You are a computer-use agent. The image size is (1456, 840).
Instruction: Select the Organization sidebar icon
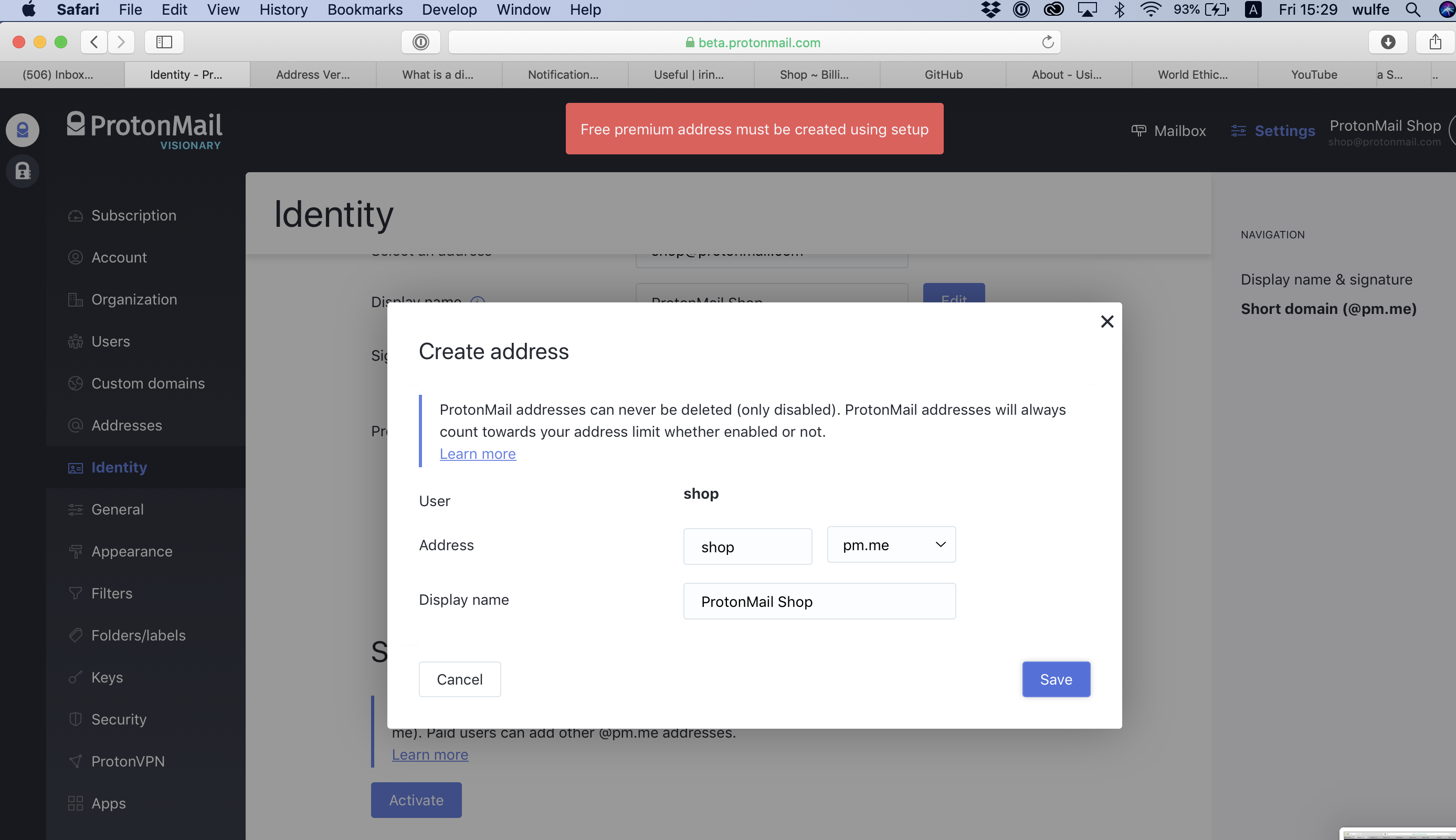(76, 299)
